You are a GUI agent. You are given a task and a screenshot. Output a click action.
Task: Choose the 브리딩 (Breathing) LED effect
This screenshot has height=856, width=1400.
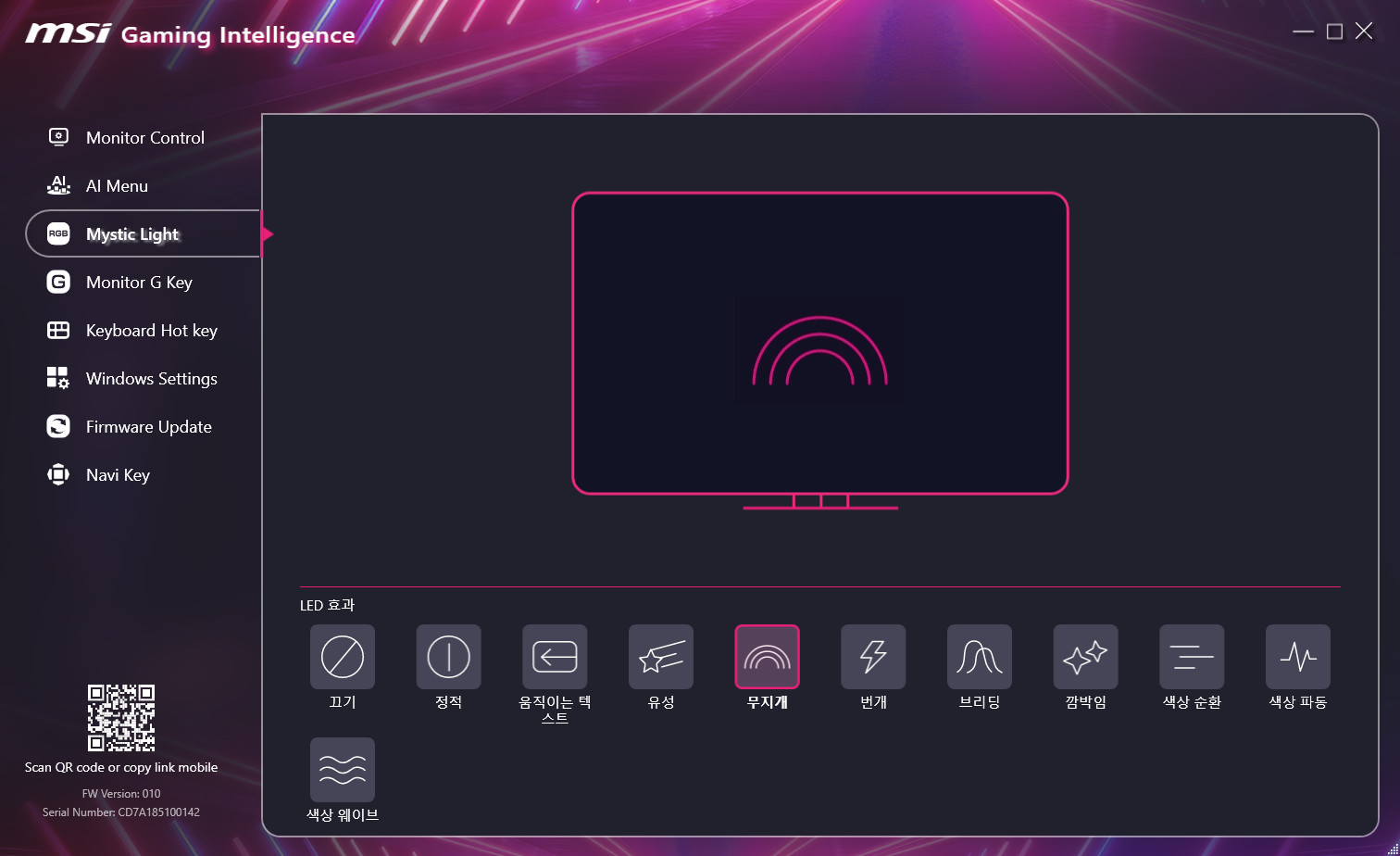pos(980,657)
